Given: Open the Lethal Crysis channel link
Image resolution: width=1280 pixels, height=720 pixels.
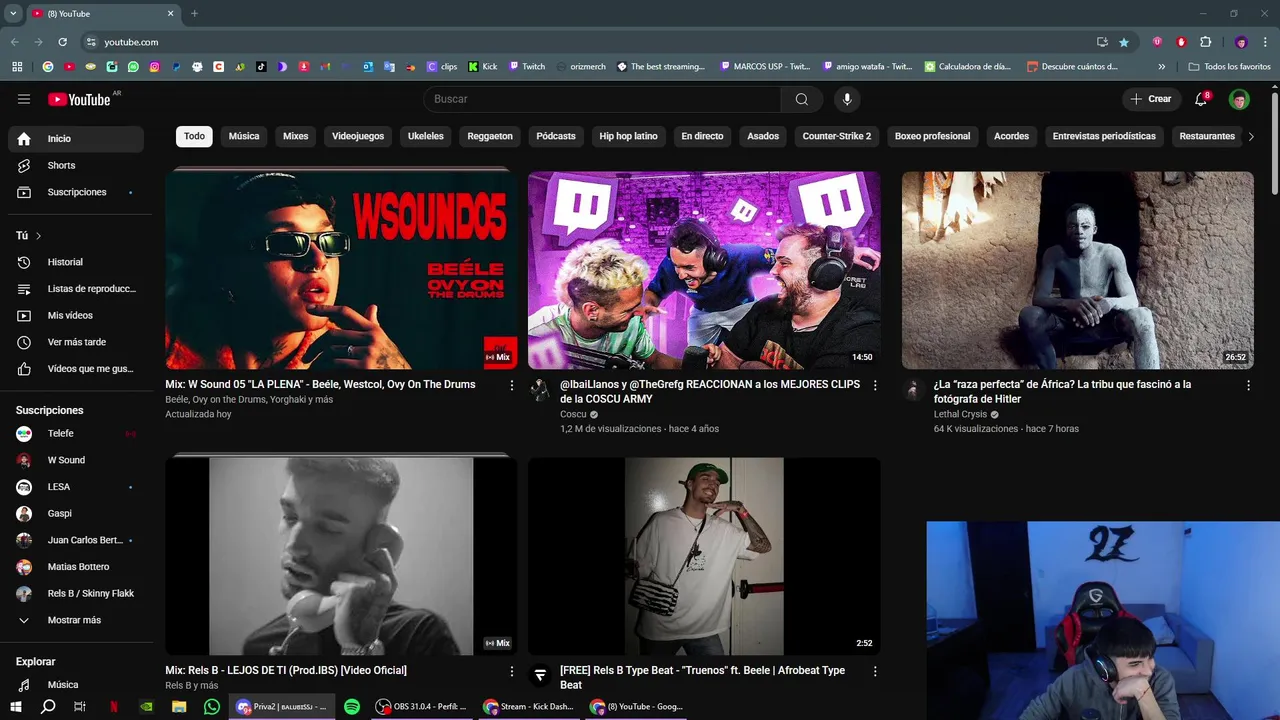Looking at the screenshot, I should [x=960, y=414].
